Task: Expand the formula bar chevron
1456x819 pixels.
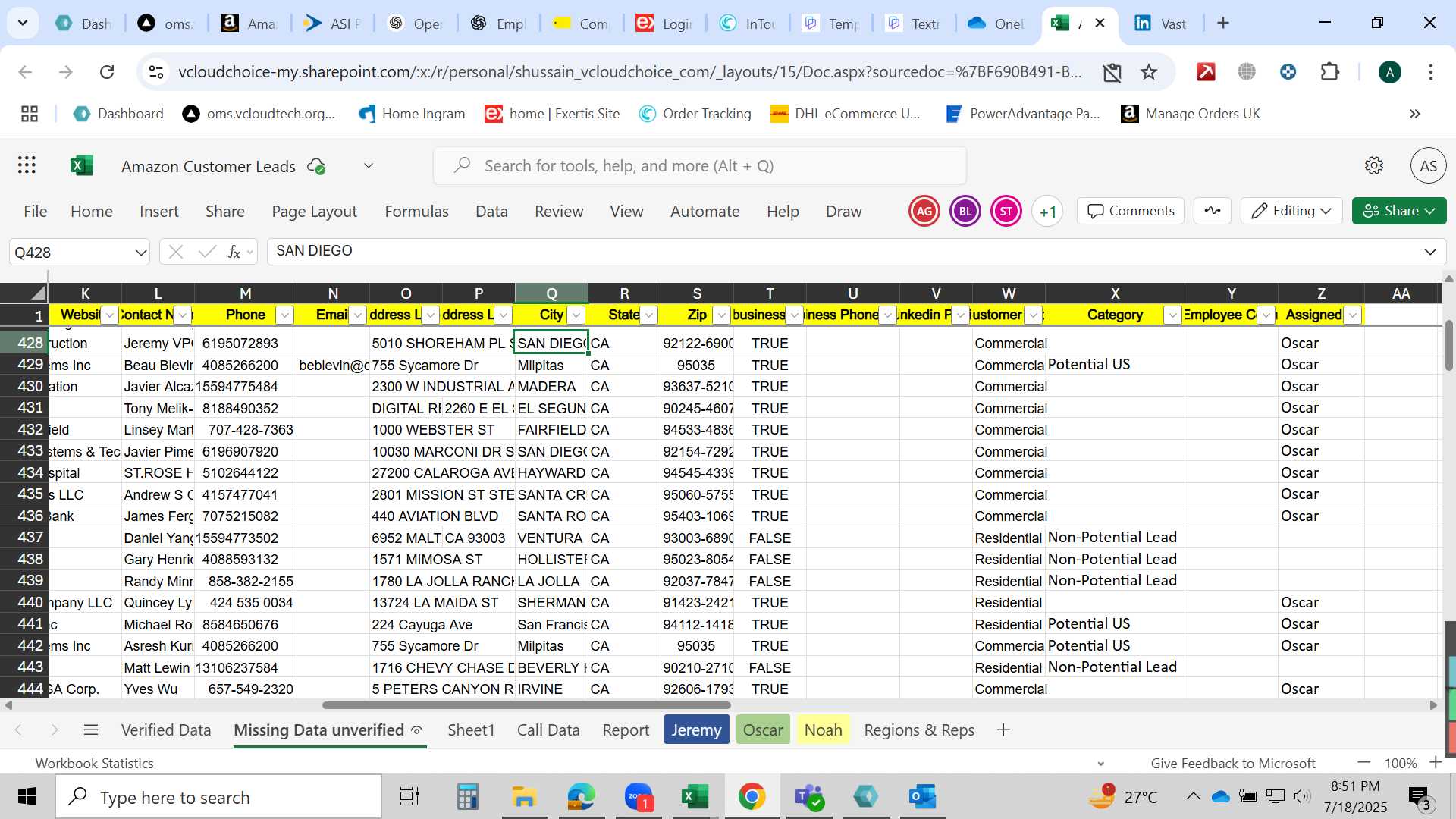Action: (x=1430, y=252)
